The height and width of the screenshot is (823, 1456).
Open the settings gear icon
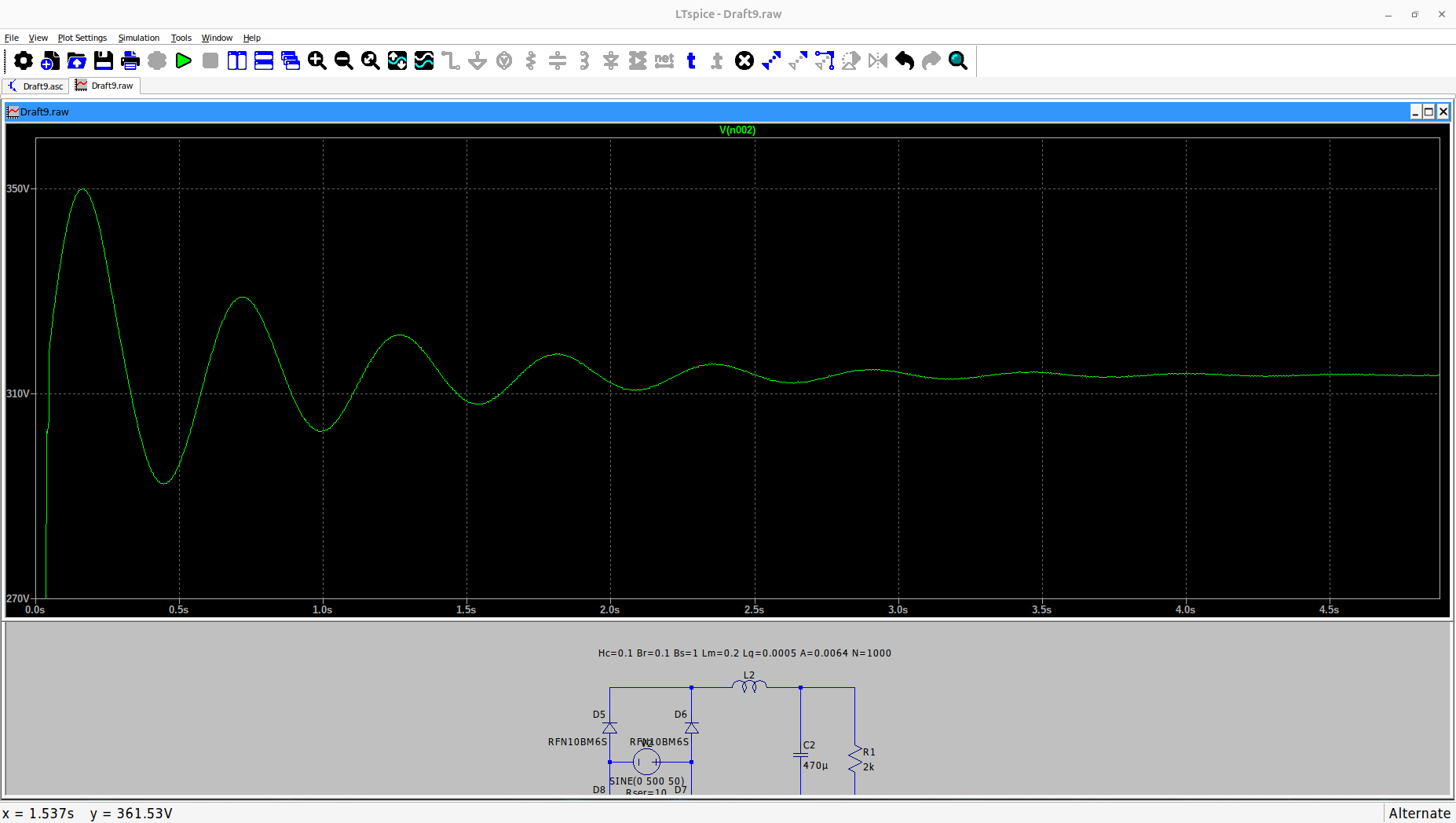24,60
